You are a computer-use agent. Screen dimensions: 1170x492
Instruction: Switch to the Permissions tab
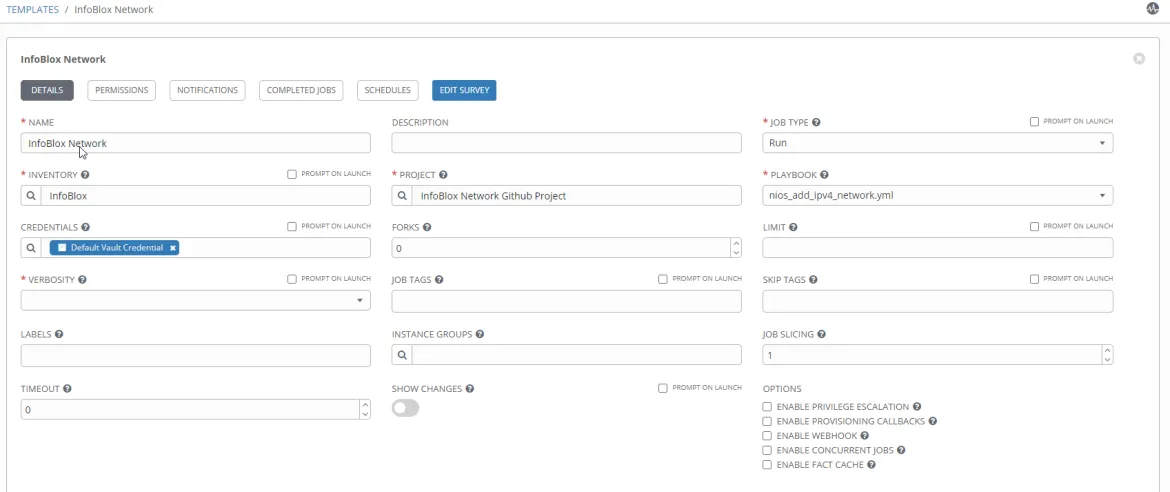[x=122, y=90]
